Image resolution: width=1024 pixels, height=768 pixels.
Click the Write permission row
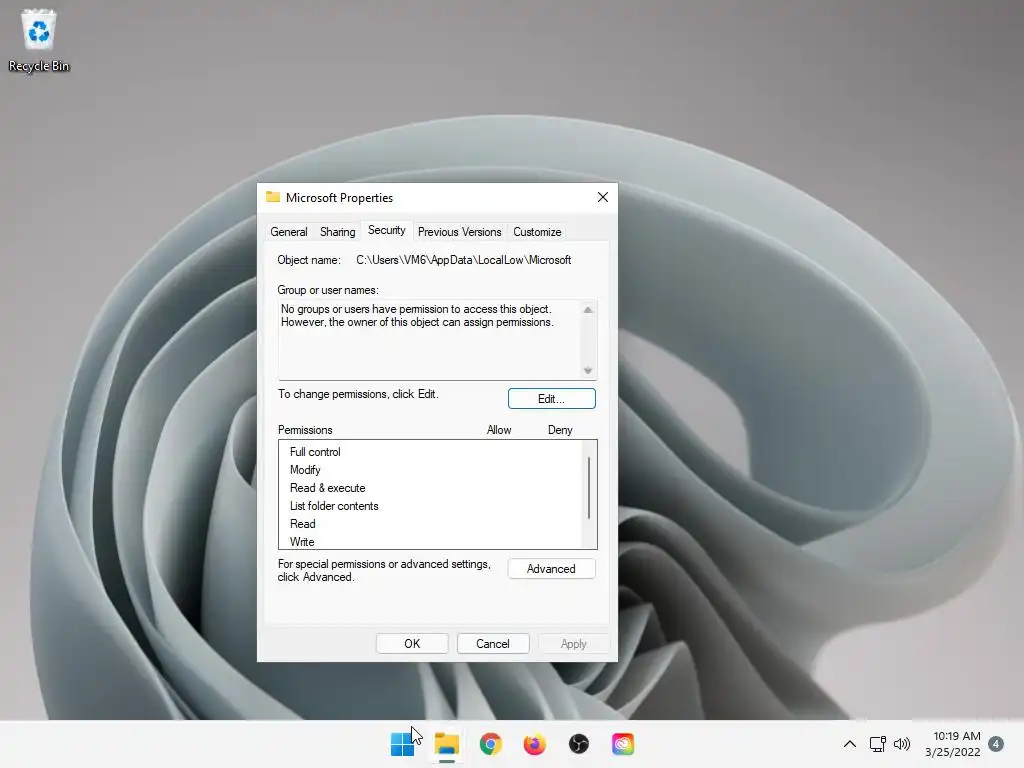pyautogui.click(x=430, y=541)
